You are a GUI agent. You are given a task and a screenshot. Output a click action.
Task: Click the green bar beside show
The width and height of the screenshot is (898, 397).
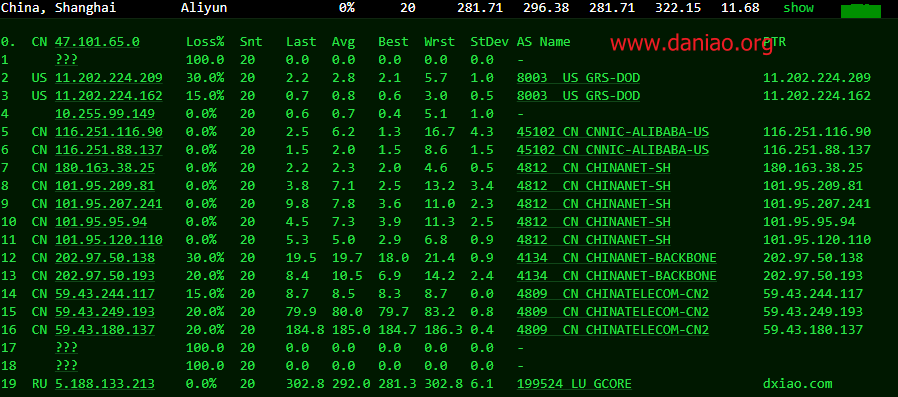click(860, 10)
